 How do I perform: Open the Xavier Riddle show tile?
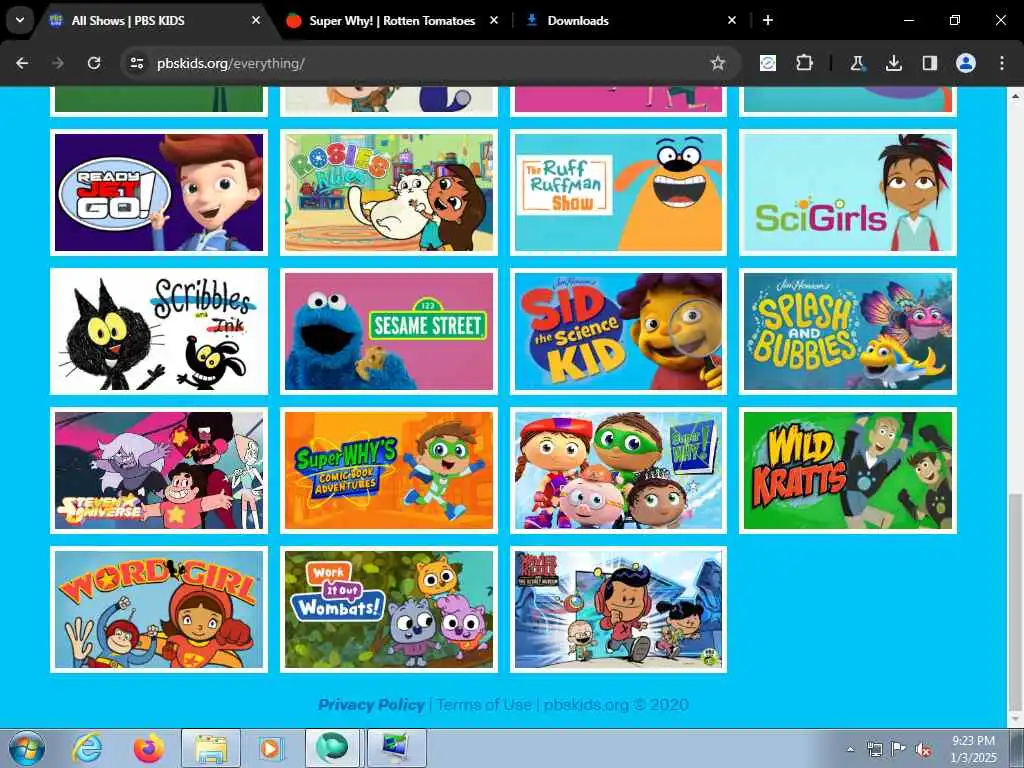click(x=618, y=609)
